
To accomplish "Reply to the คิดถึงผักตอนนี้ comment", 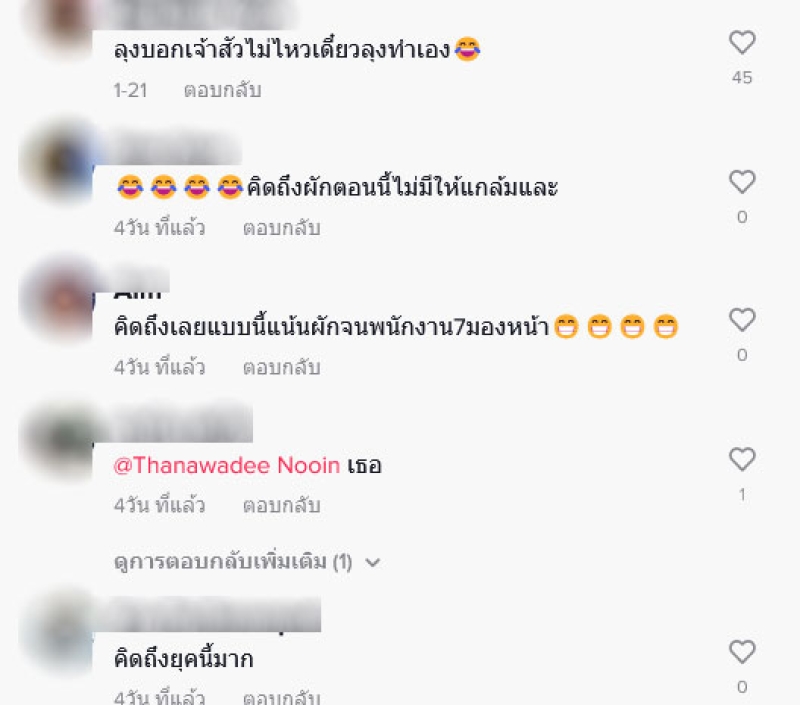I will pyautogui.click(x=282, y=228).
